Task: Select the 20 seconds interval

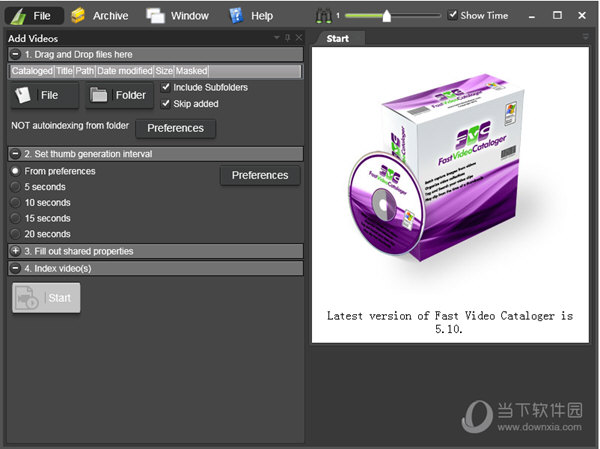Action: click(15, 233)
